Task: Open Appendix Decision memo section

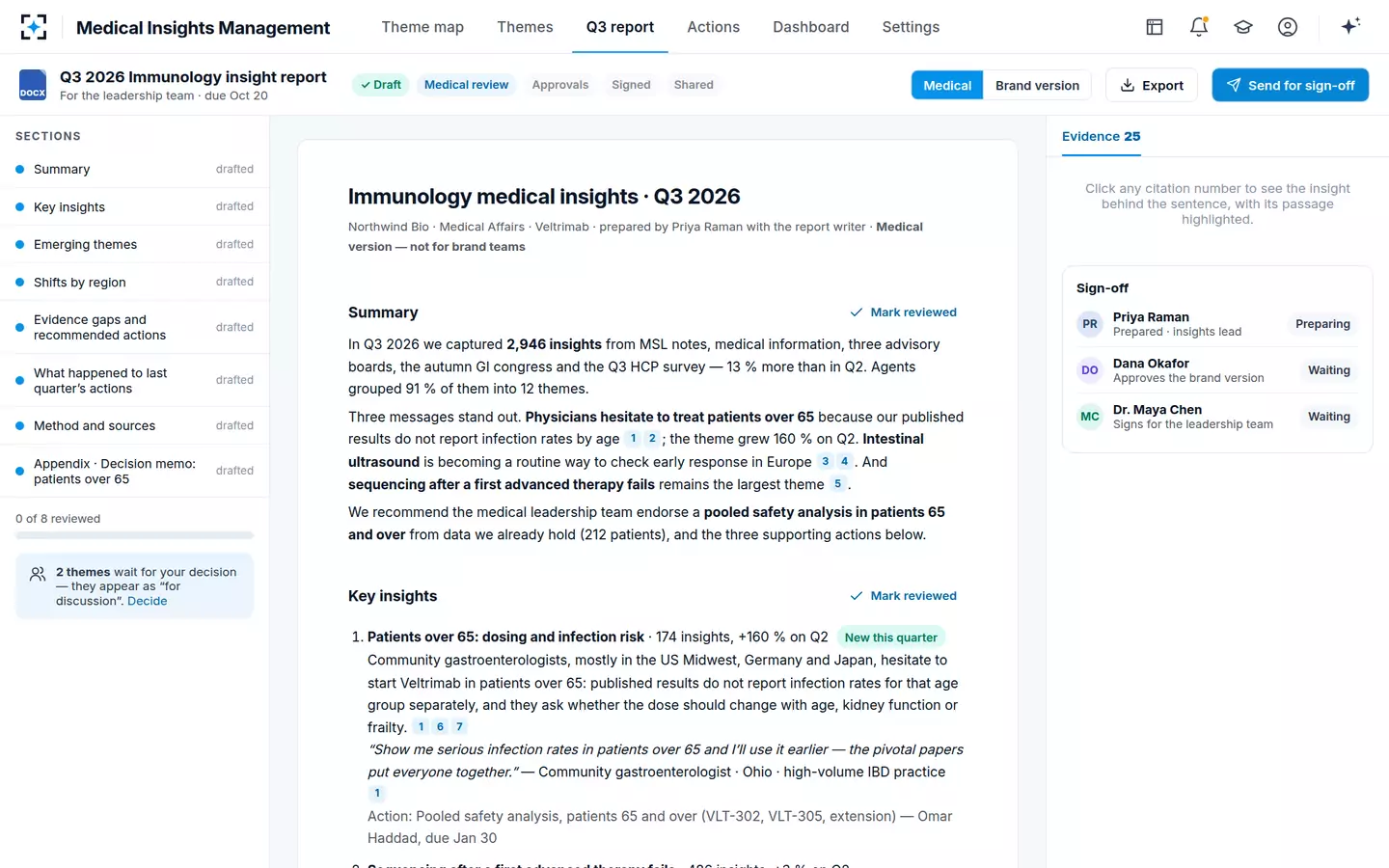Action: click(x=135, y=471)
